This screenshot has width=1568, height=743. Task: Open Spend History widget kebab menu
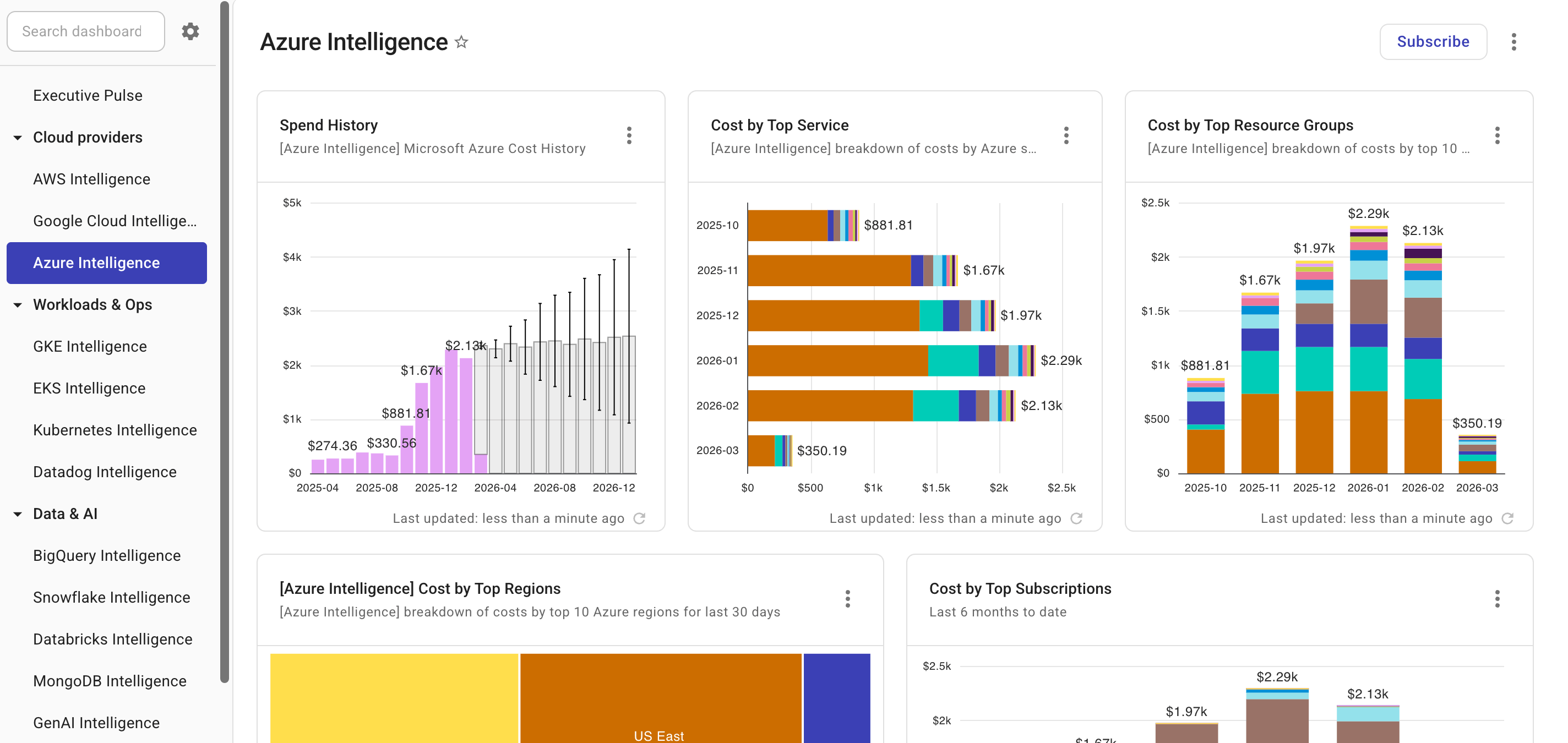(629, 135)
